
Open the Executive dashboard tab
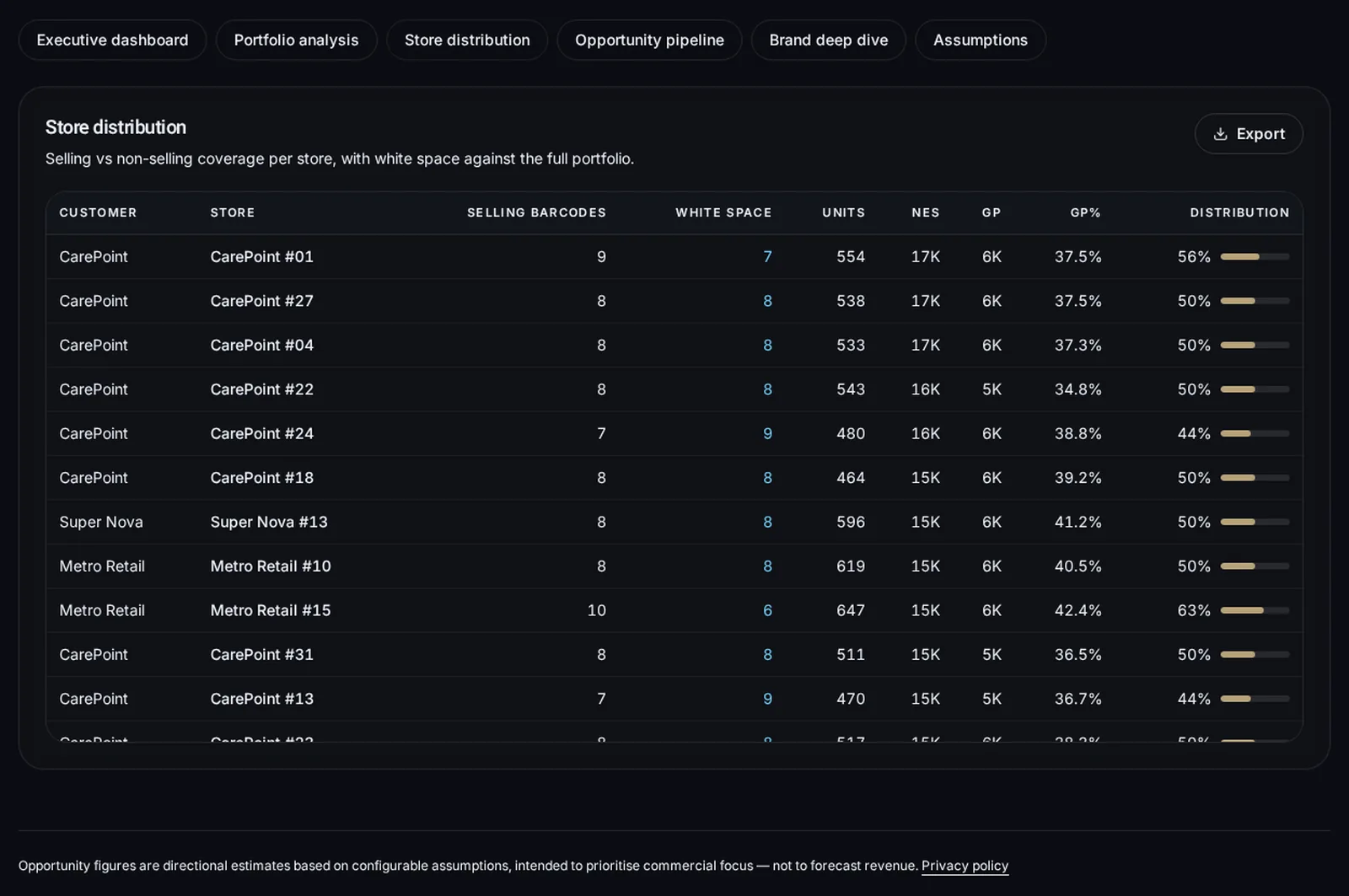pyautogui.click(x=112, y=40)
